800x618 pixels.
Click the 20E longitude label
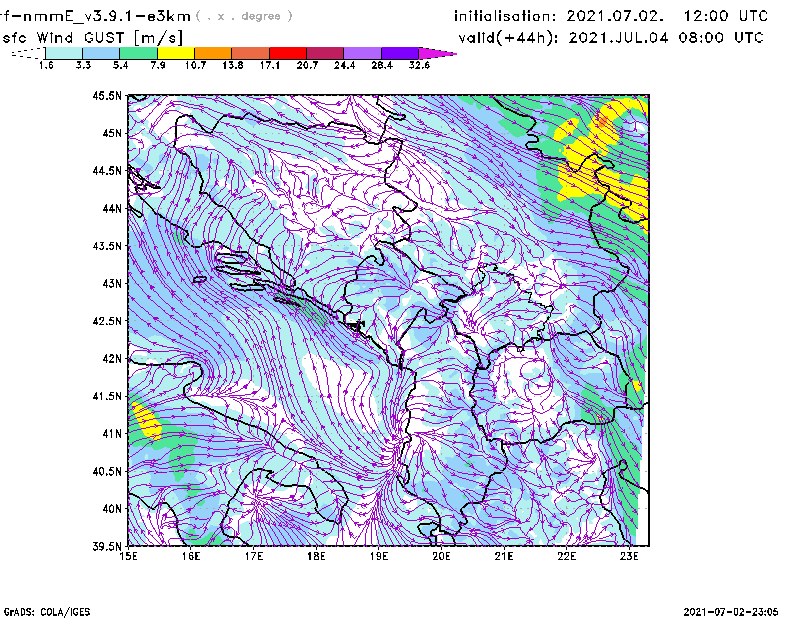[441, 556]
